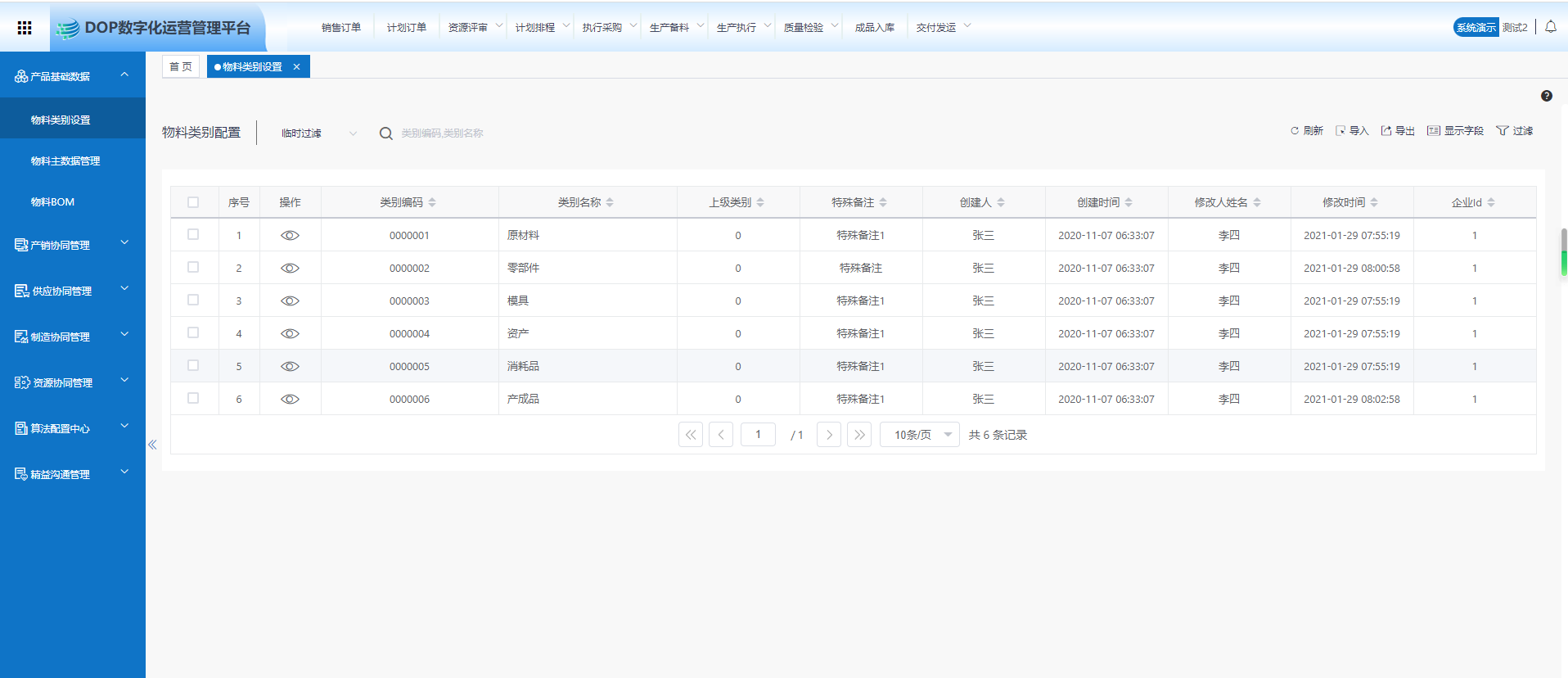Click the 刷新 refresh button

(x=1307, y=131)
